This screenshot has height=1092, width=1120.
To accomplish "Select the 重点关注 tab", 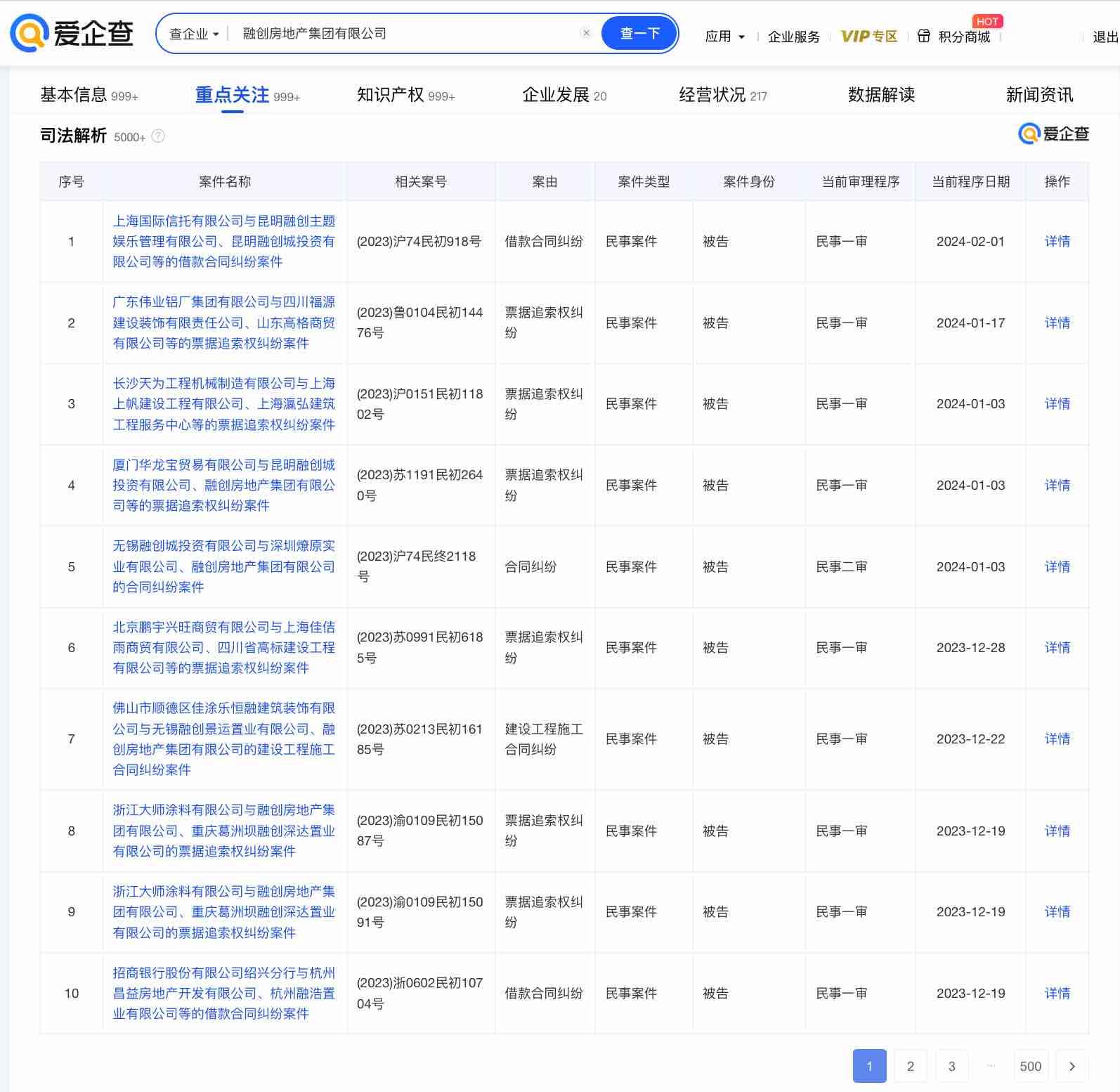I will point(247,95).
